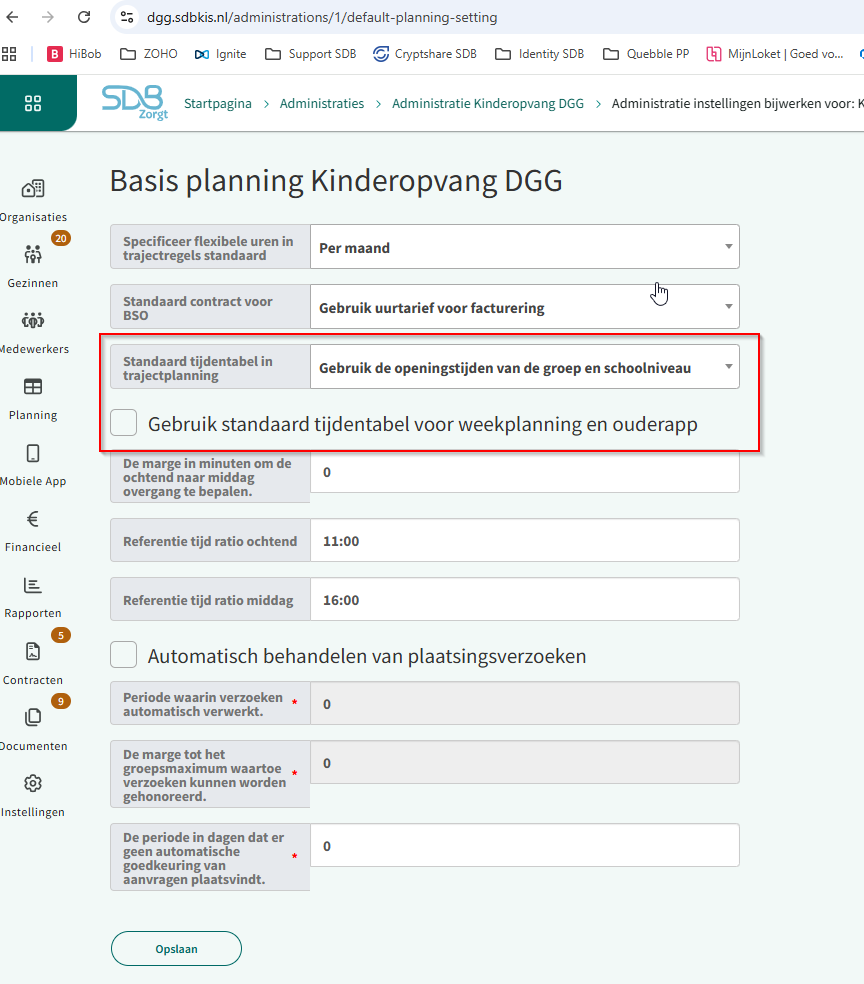Open the Contracten sidebar icon
Image resolution: width=864 pixels, height=984 pixels.
tap(33, 651)
